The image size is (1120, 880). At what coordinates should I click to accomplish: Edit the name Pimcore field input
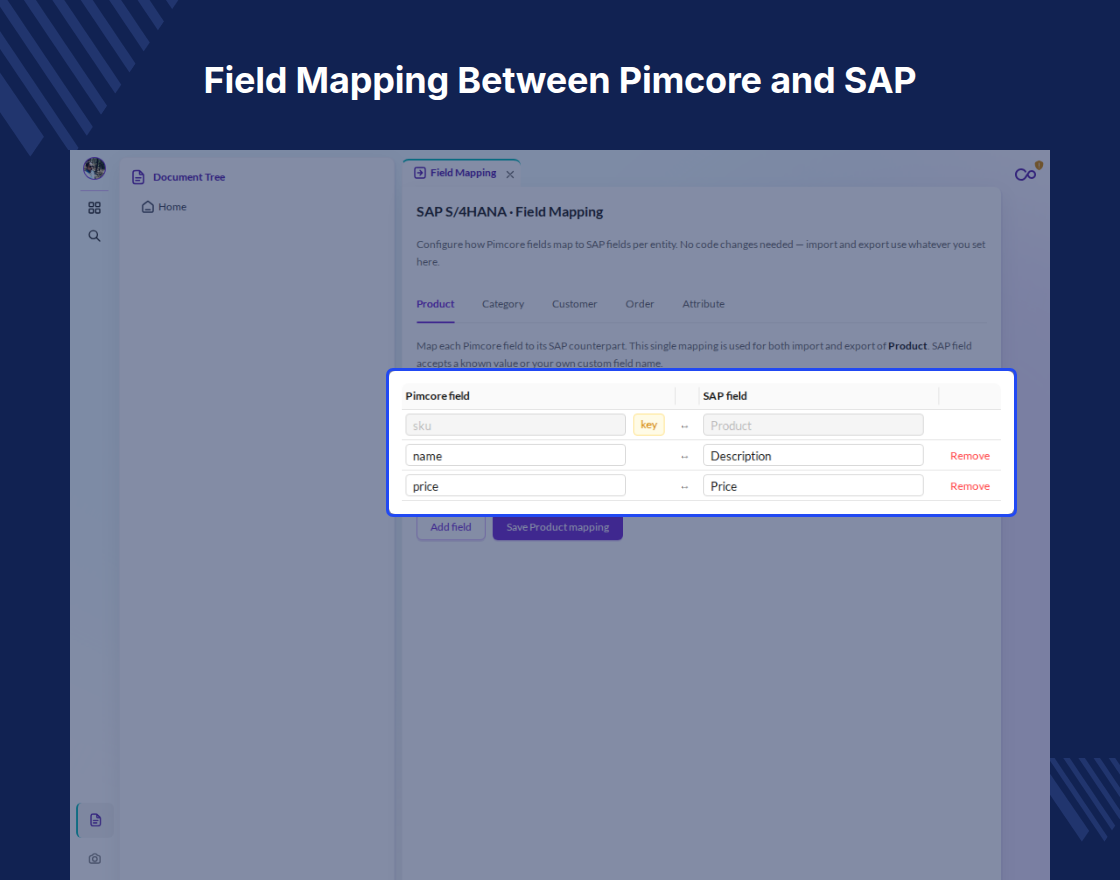pyautogui.click(x=515, y=455)
